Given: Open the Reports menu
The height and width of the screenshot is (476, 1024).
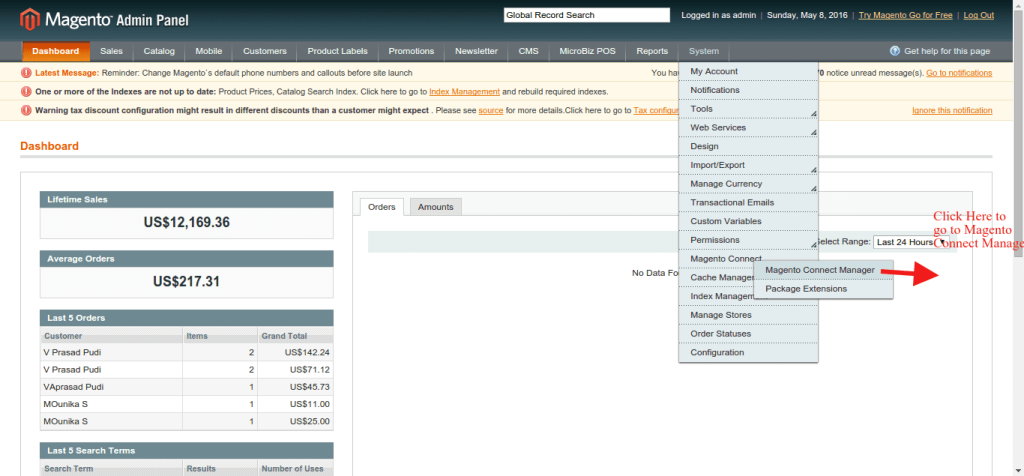Looking at the screenshot, I should pos(652,51).
